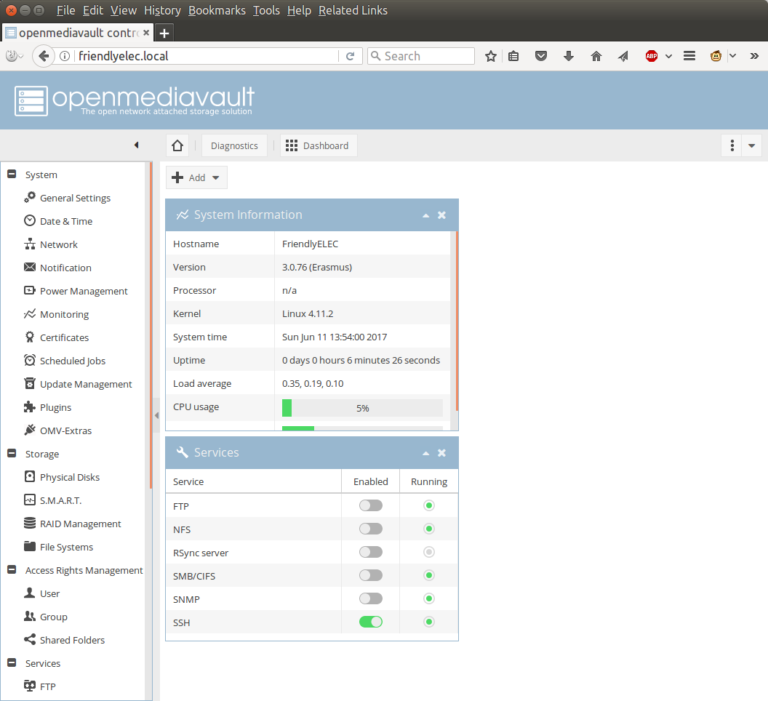The image size is (768, 701).
Task: Close the Services widget
Action: click(x=442, y=453)
